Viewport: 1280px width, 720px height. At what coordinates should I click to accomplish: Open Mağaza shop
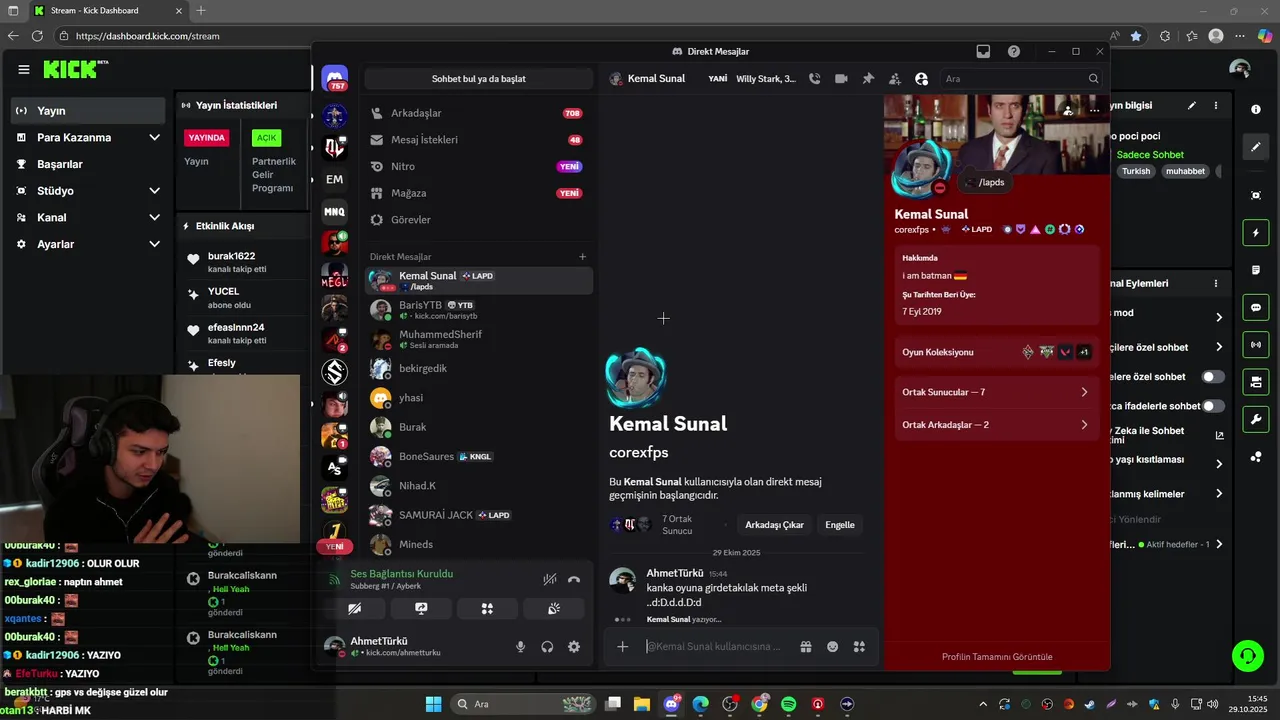(479, 193)
